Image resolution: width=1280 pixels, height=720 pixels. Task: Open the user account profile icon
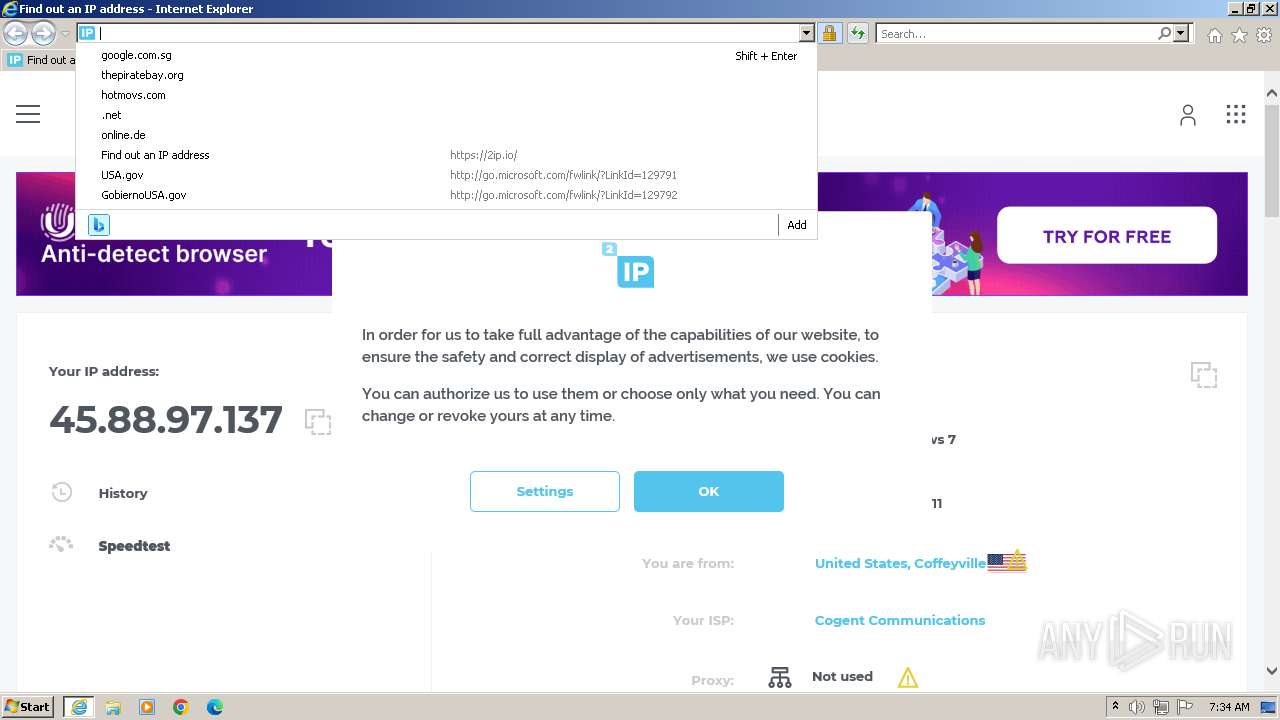(1187, 115)
